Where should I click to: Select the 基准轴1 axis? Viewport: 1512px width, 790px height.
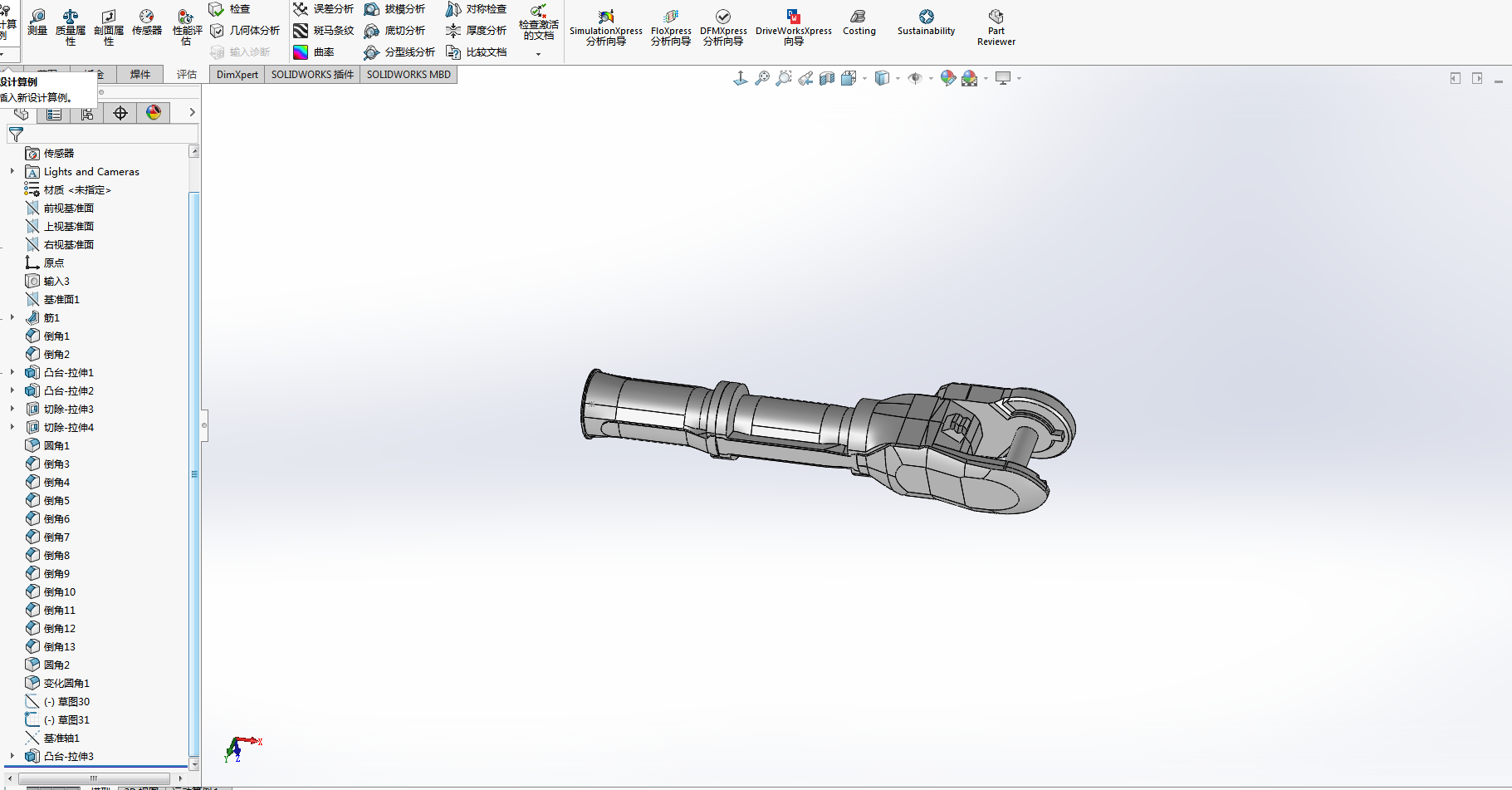[x=52, y=738]
